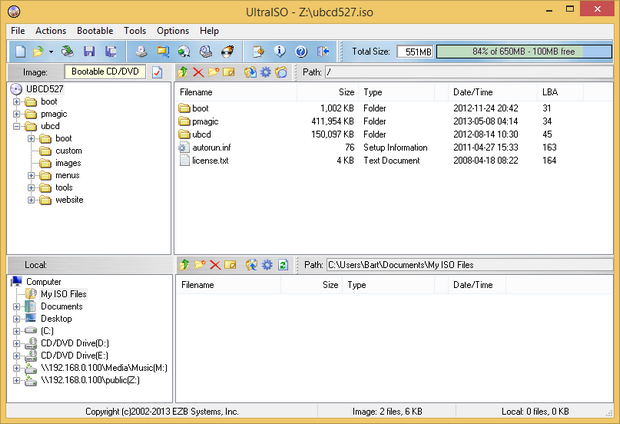
Task: Click the red X delete icon in the Local toolbar
Action: click(215, 265)
